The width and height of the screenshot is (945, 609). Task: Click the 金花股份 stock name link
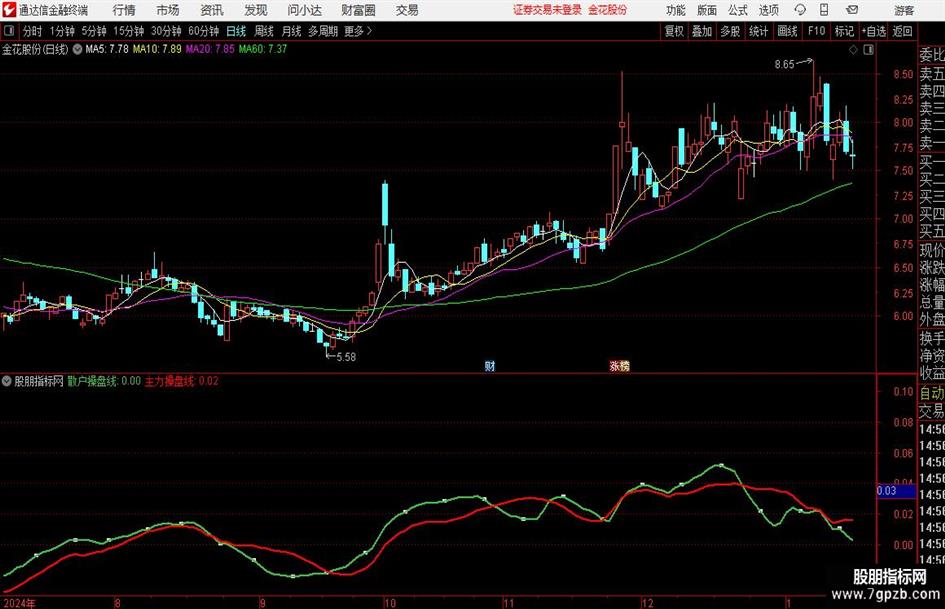click(608, 10)
